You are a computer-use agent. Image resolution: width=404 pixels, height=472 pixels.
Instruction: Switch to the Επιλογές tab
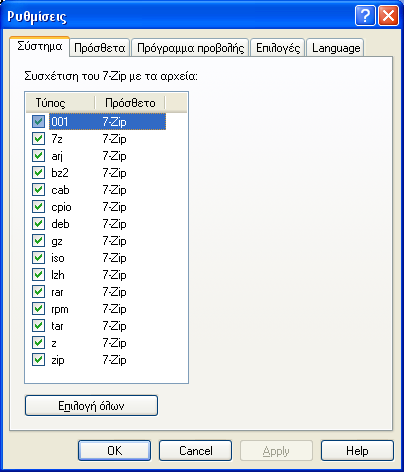click(x=278, y=48)
